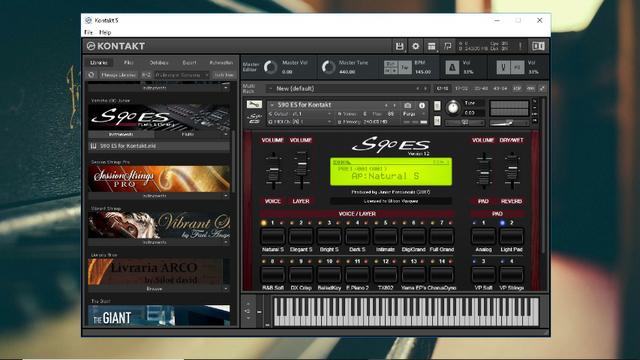Toggle the metronome icon button
The width and height of the screenshot is (640, 360).
point(452,67)
